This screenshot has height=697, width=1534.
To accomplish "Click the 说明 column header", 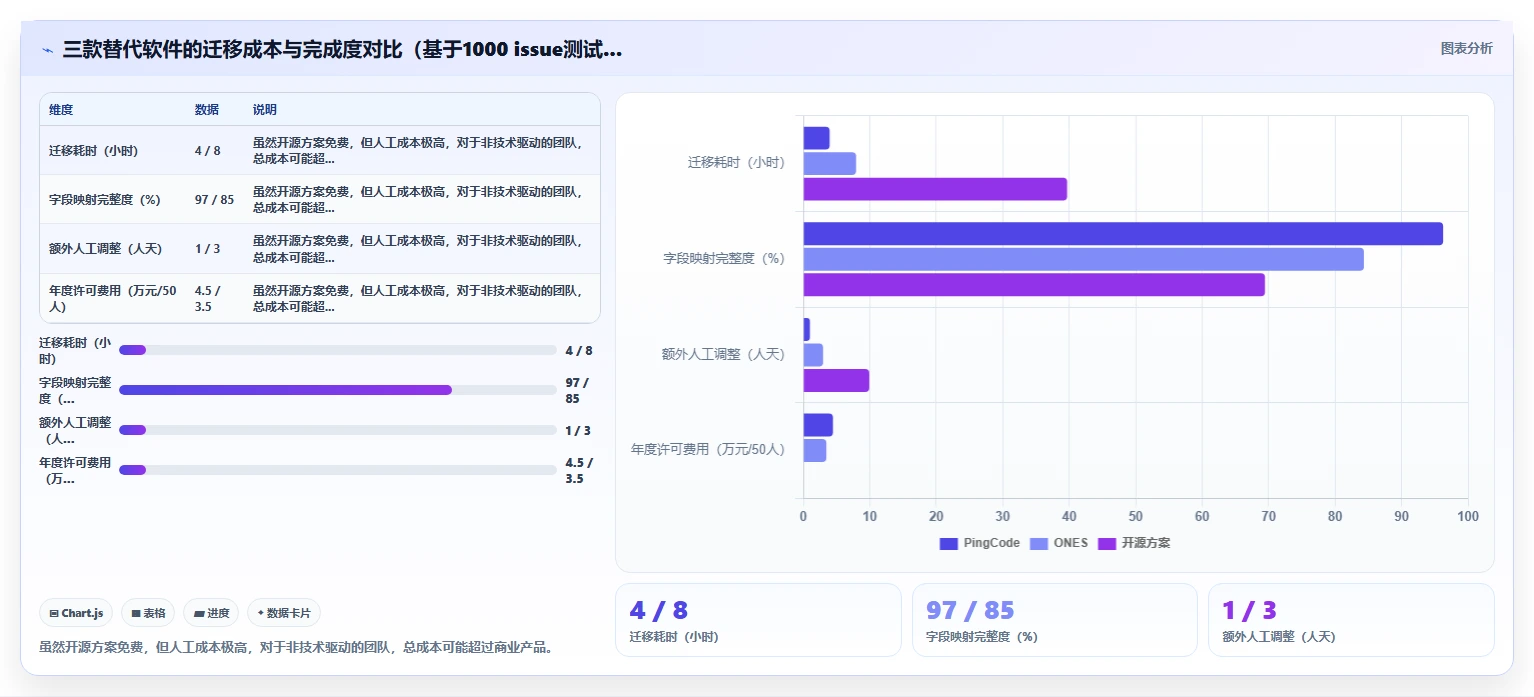I will 265,110.
